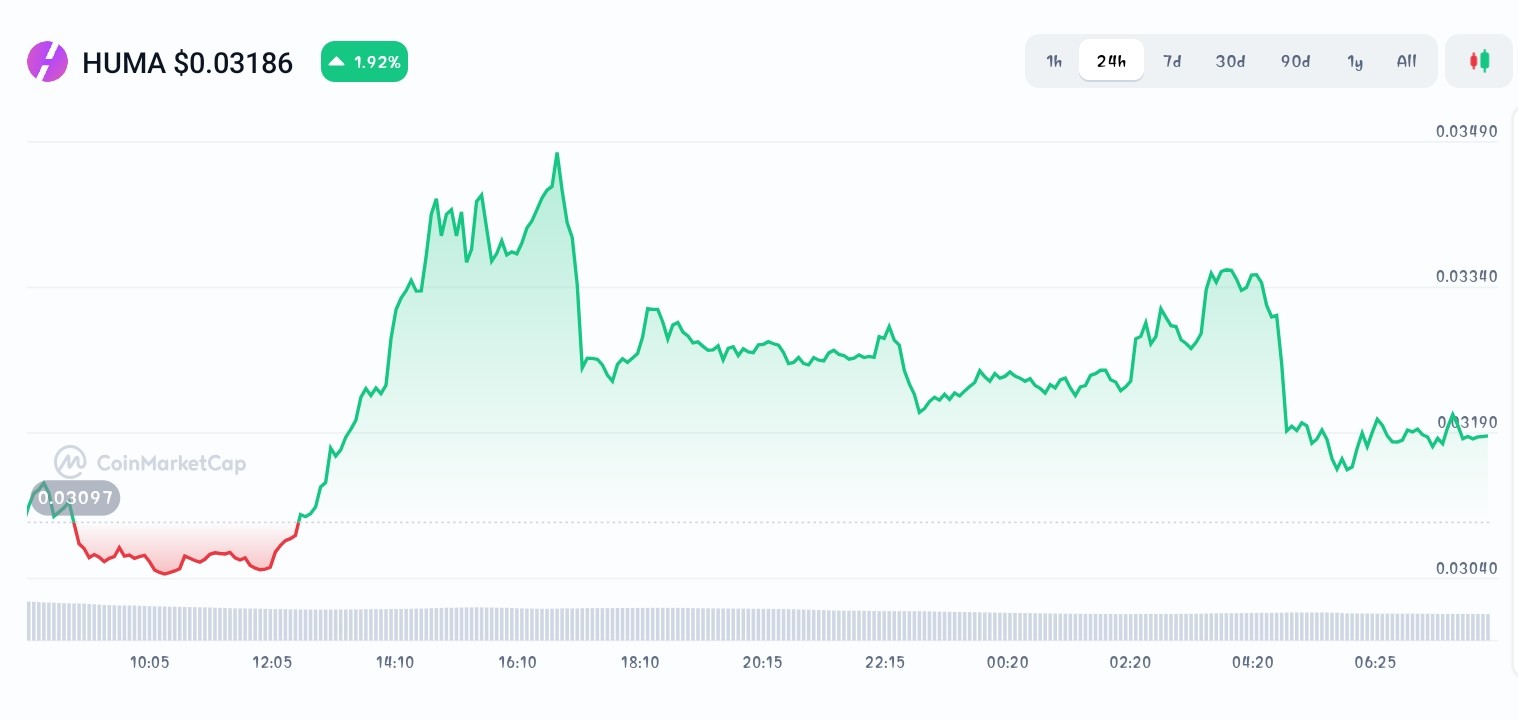Click the HUMA $0.03186 price title
Image resolution: width=1518 pixels, height=720 pixels.
pyautogui.click(x=187, y=63)
